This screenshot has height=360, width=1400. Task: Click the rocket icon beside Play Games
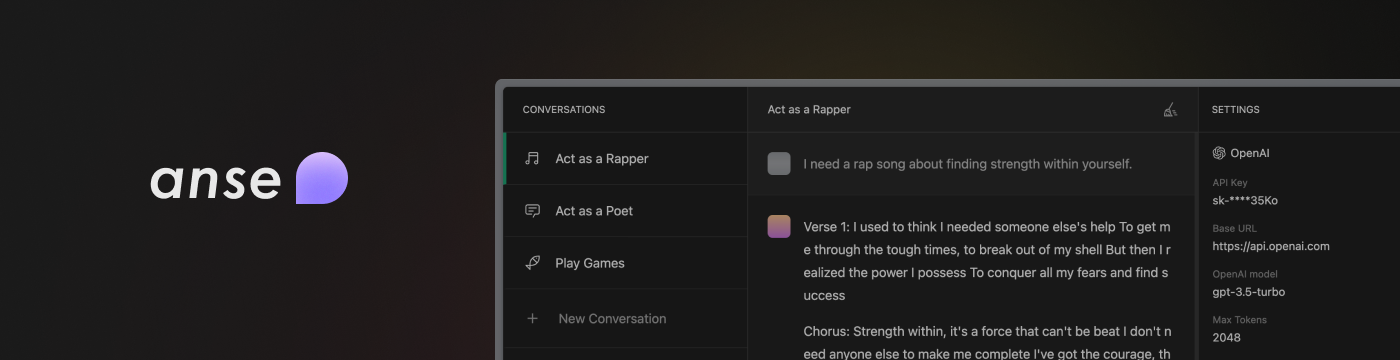[532, 263]
